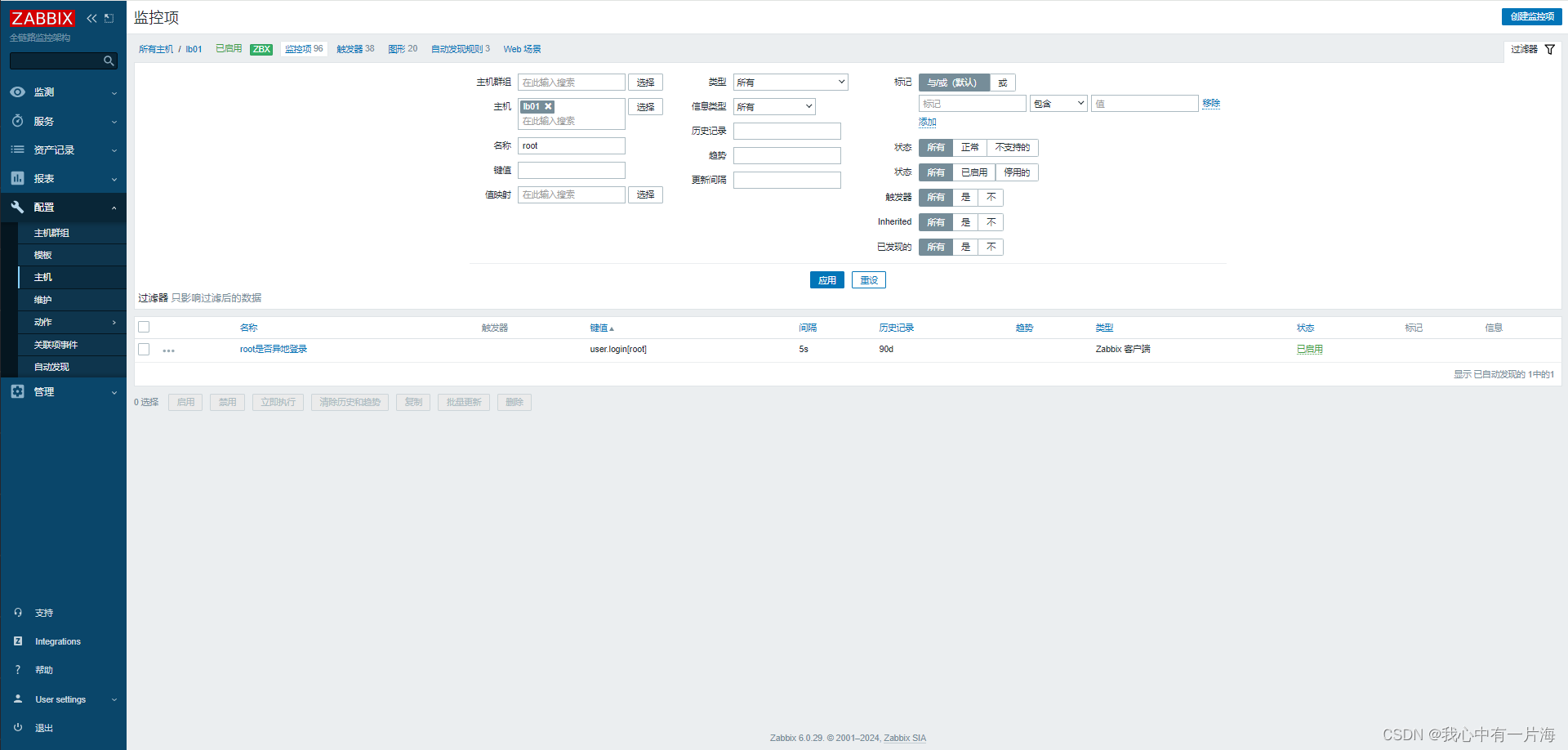This screenshot has width=1568, height=750.
Task: Select Normal state filter
Action: click(x=969, y=147)
